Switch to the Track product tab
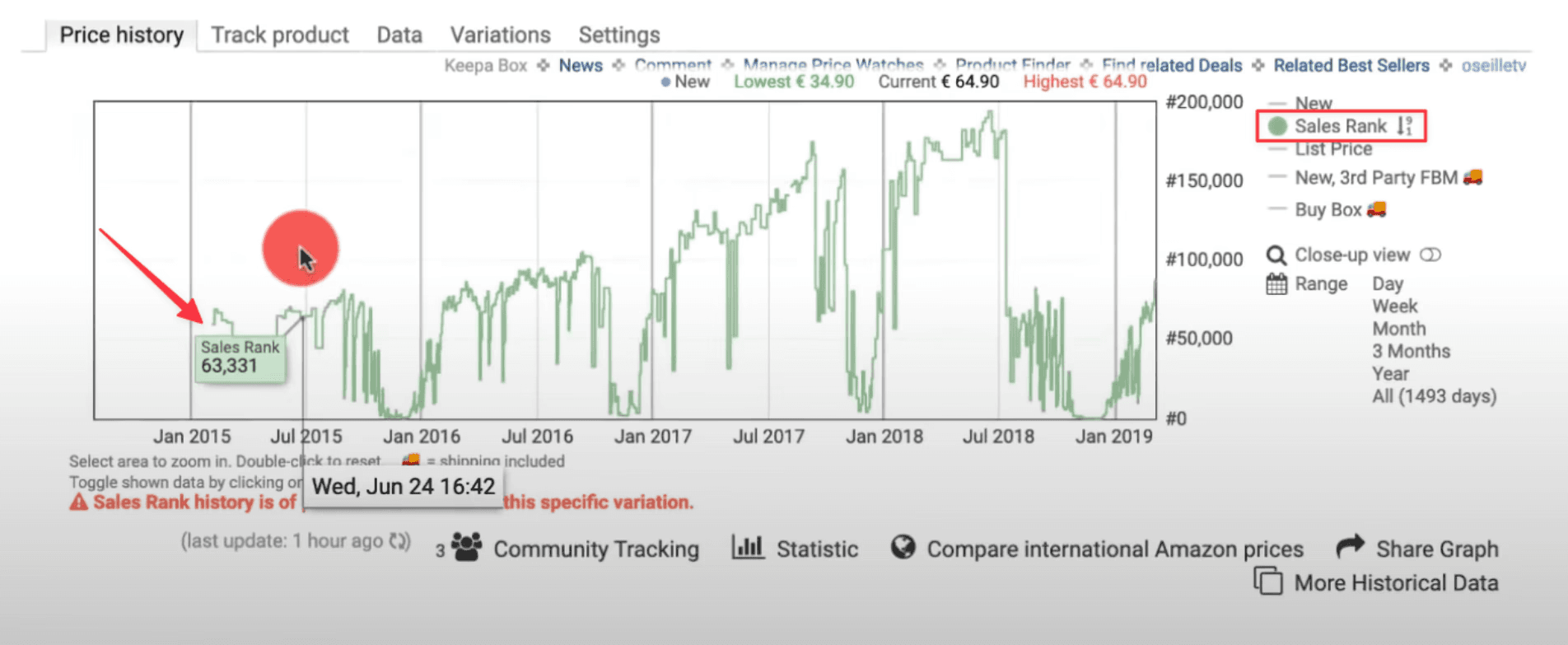 [280, 35]
